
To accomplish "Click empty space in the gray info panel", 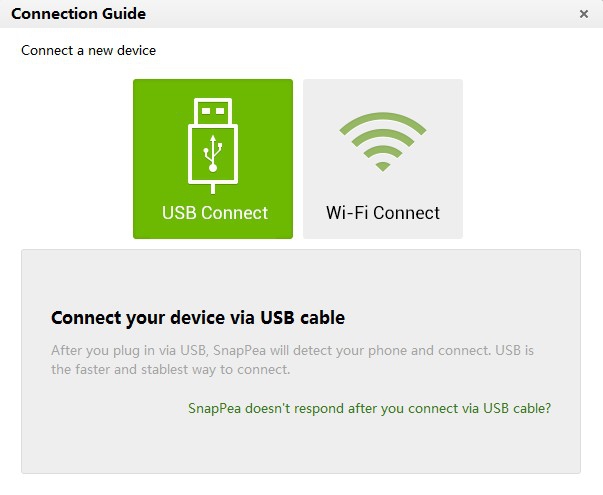I will coord(300,445).
